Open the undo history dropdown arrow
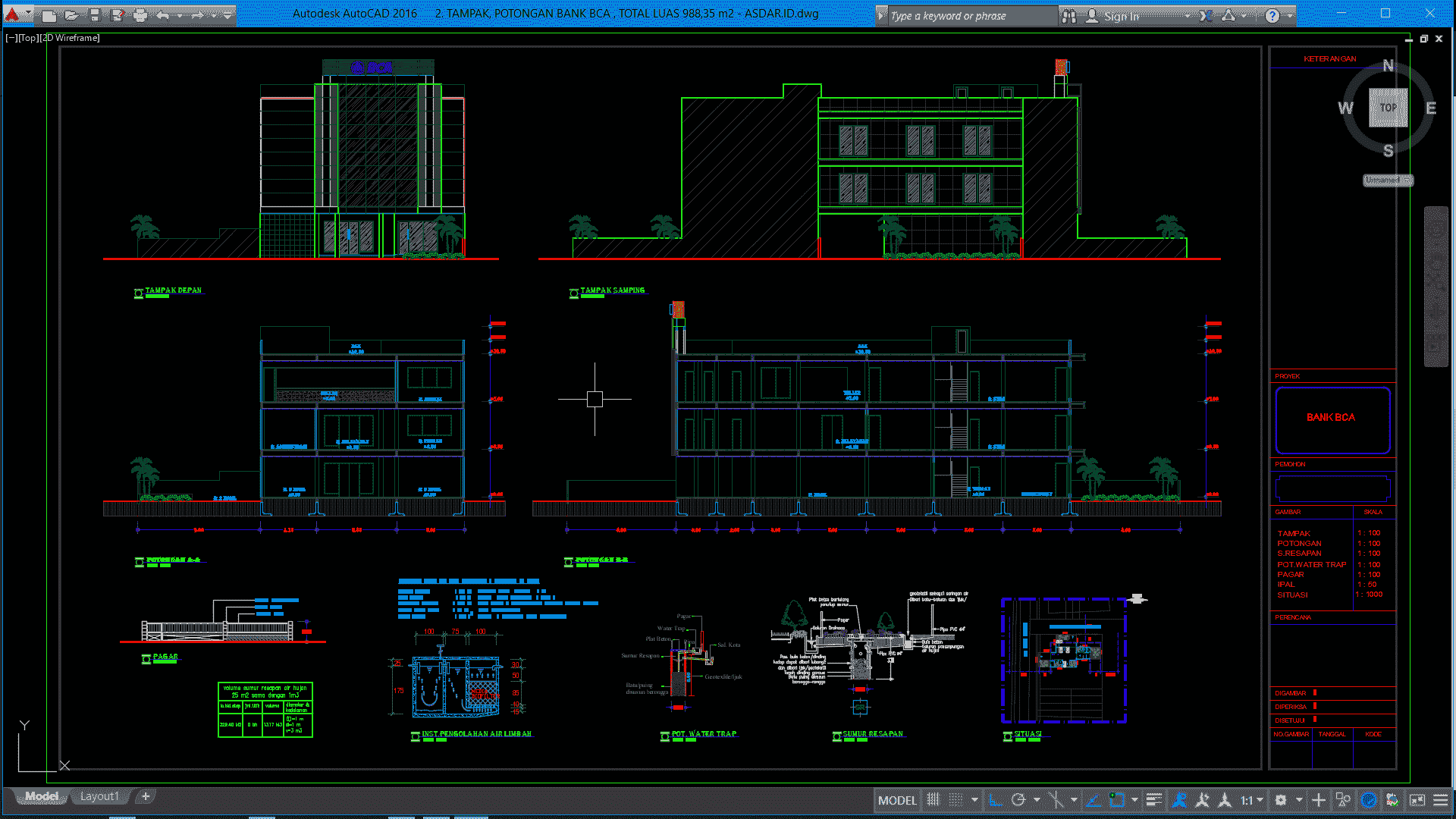 179,14
